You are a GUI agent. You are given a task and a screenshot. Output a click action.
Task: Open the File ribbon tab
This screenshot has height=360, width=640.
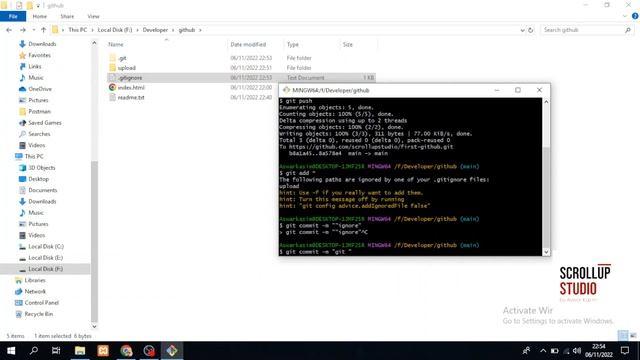pos(13,16)
